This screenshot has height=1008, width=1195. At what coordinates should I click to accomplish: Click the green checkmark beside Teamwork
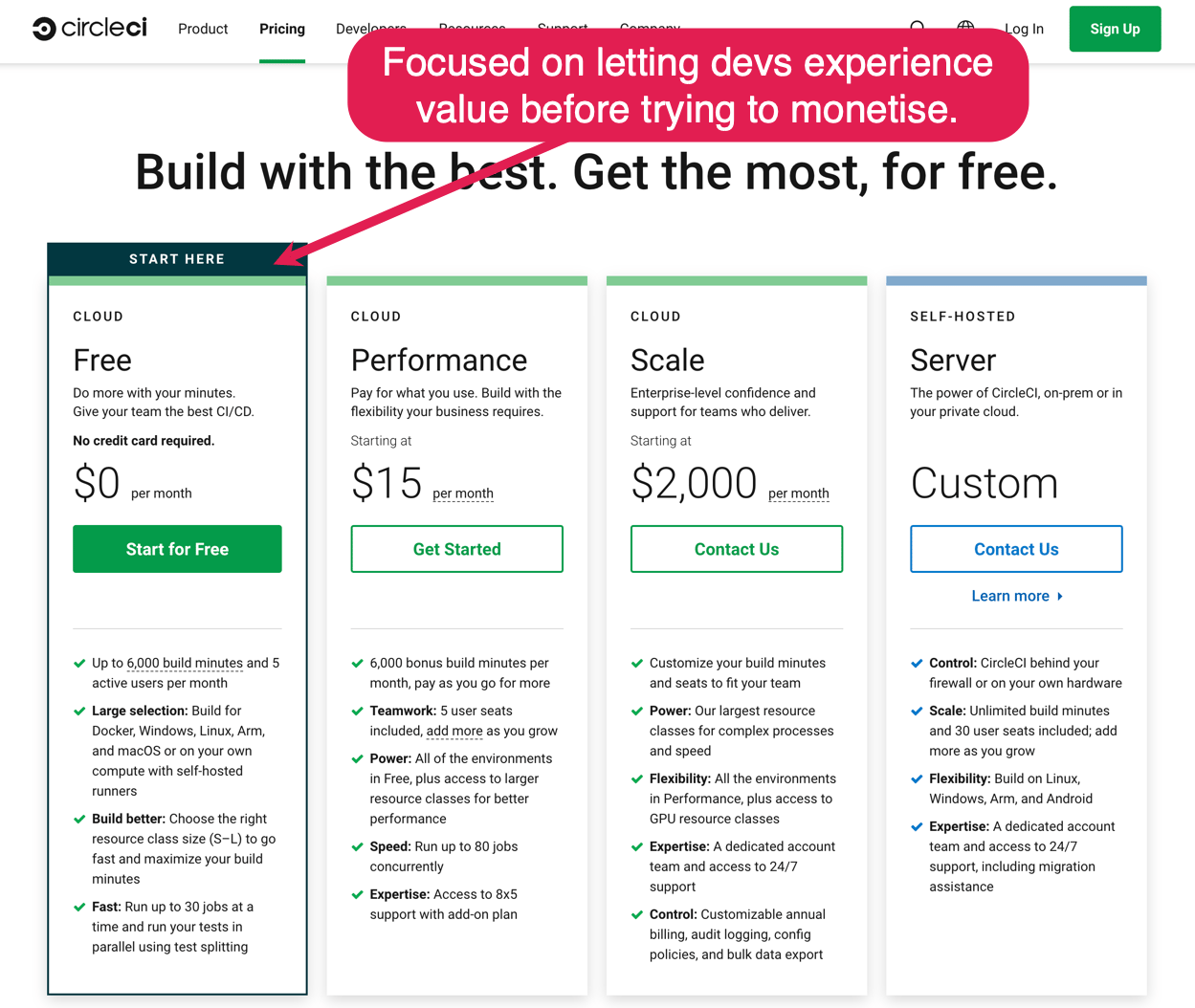pos(358,712)
